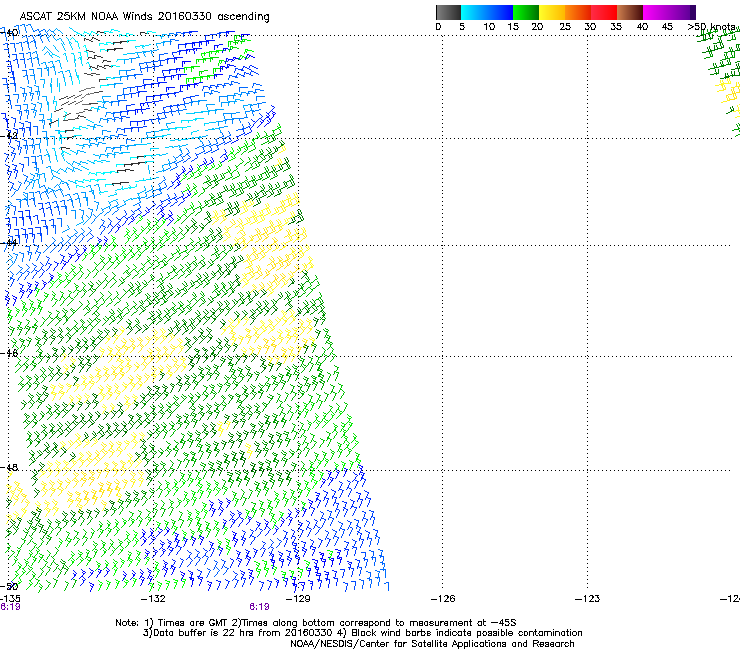
Task: Click the legend value '20'
Action: 537,27
